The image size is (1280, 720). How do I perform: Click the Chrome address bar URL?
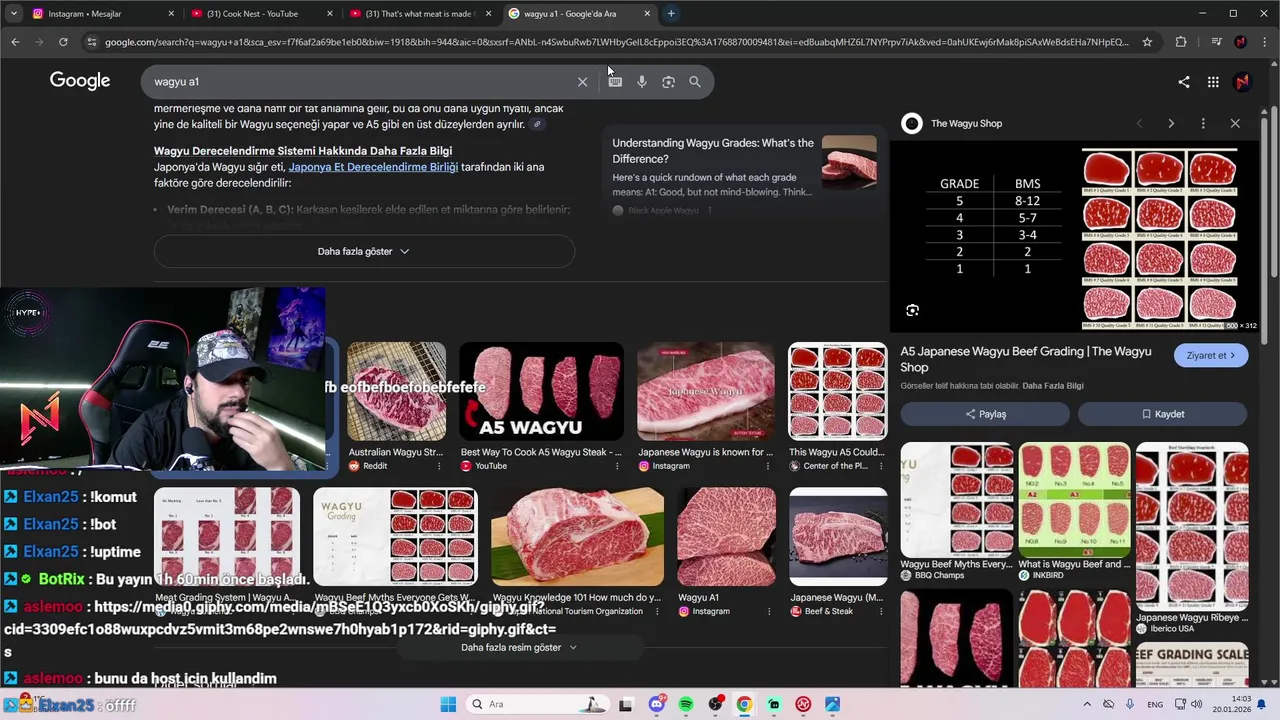[x=615, y=42]
